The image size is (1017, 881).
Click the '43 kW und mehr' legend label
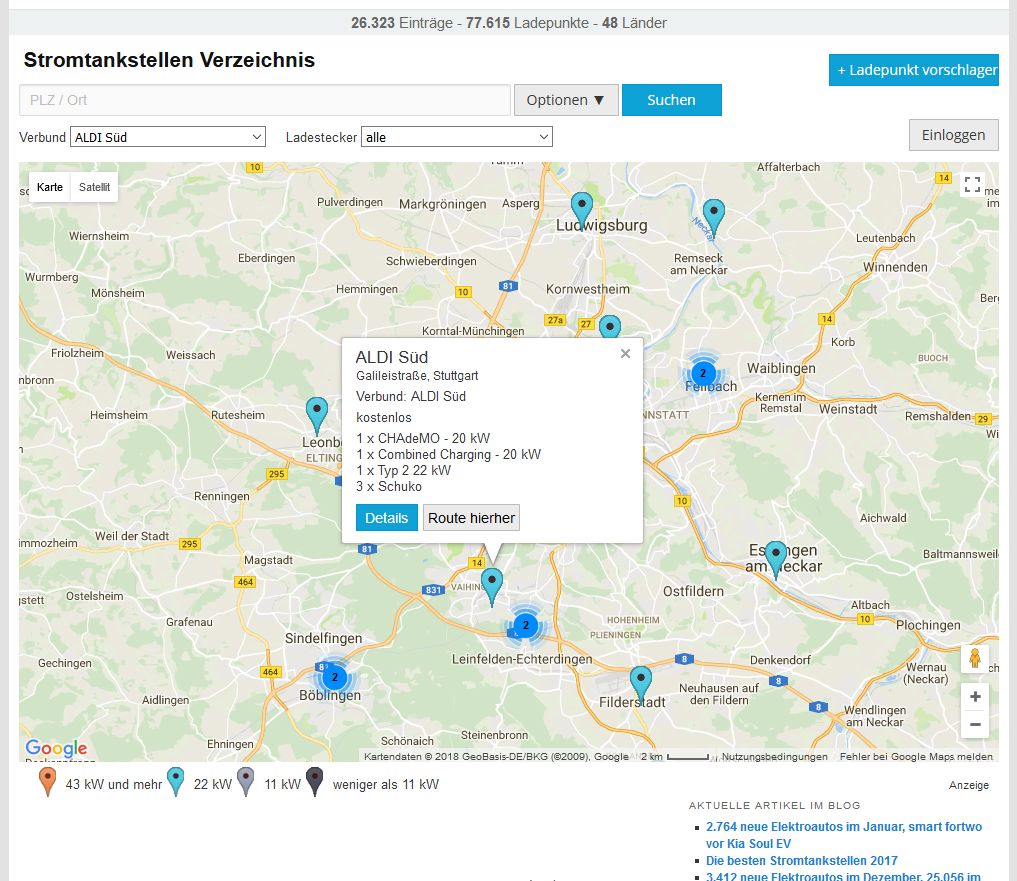114,784
